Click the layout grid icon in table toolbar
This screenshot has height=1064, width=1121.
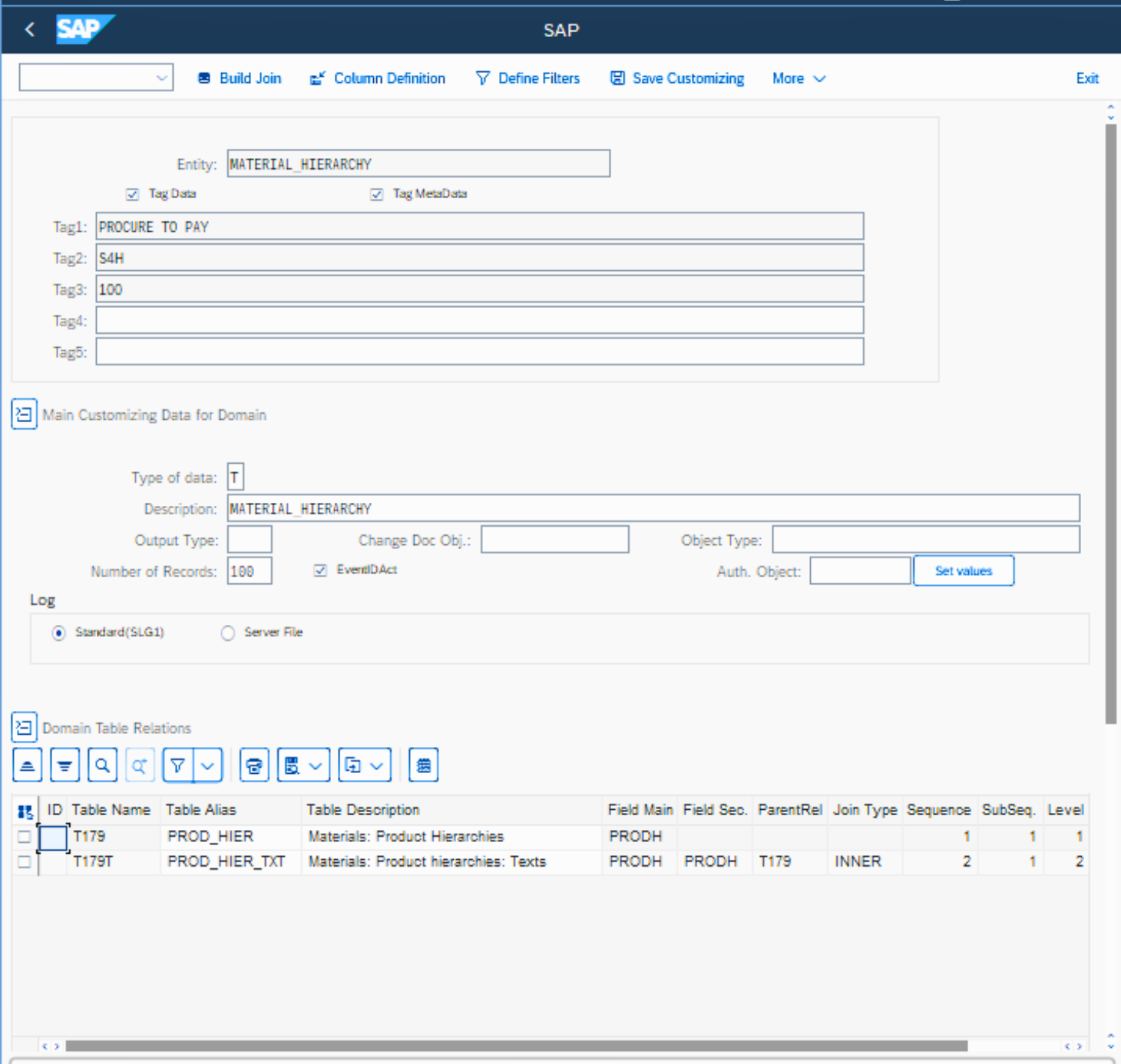click(423, 765)
